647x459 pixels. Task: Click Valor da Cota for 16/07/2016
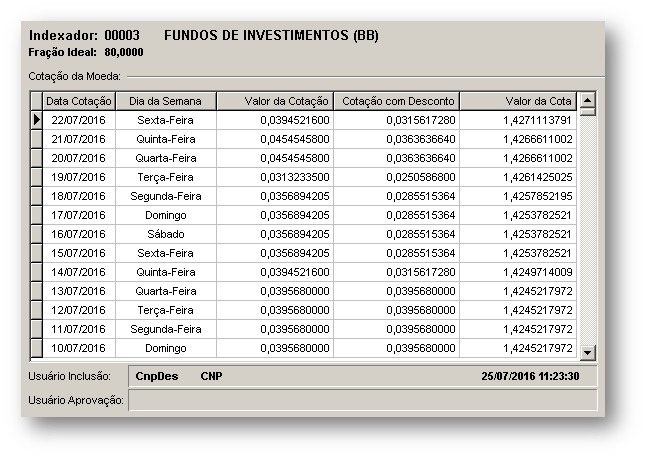click(518, 234)
